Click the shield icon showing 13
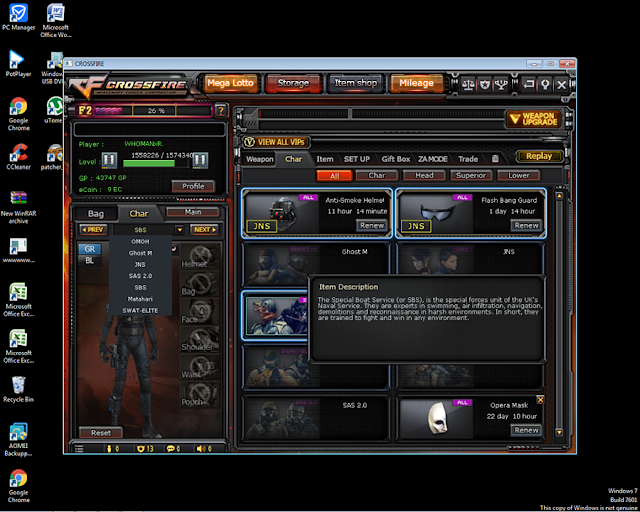 (141, 449)
